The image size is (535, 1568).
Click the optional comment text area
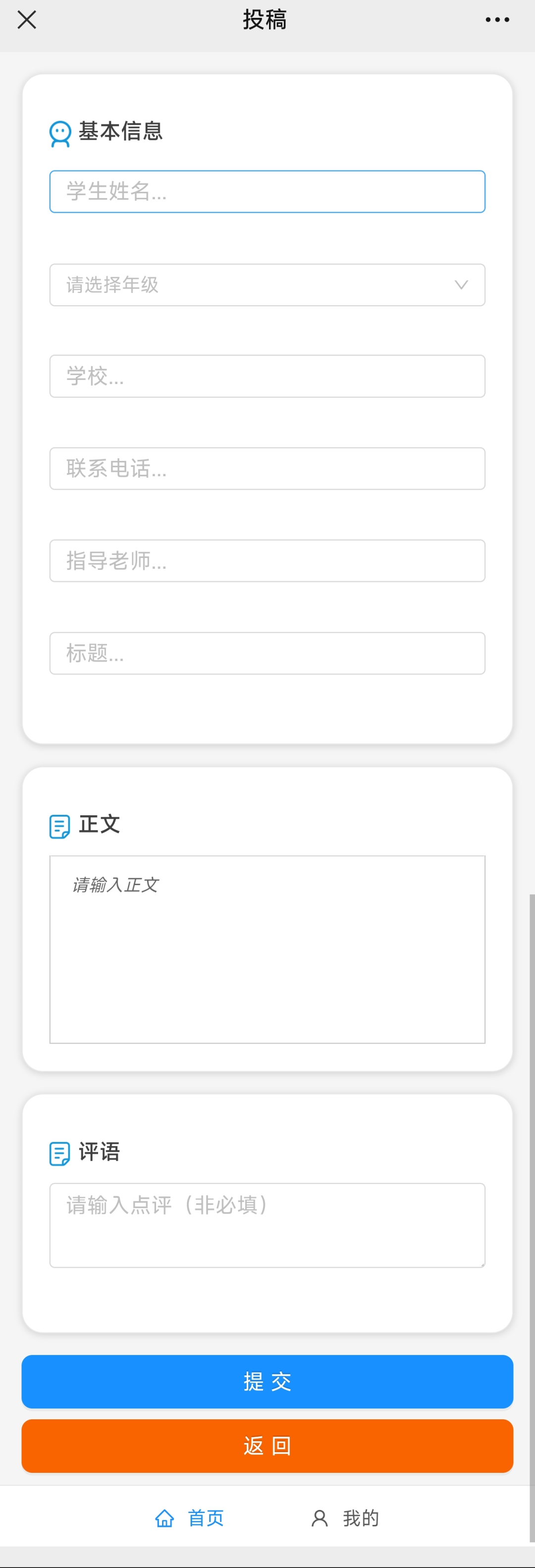(267, 1225)
